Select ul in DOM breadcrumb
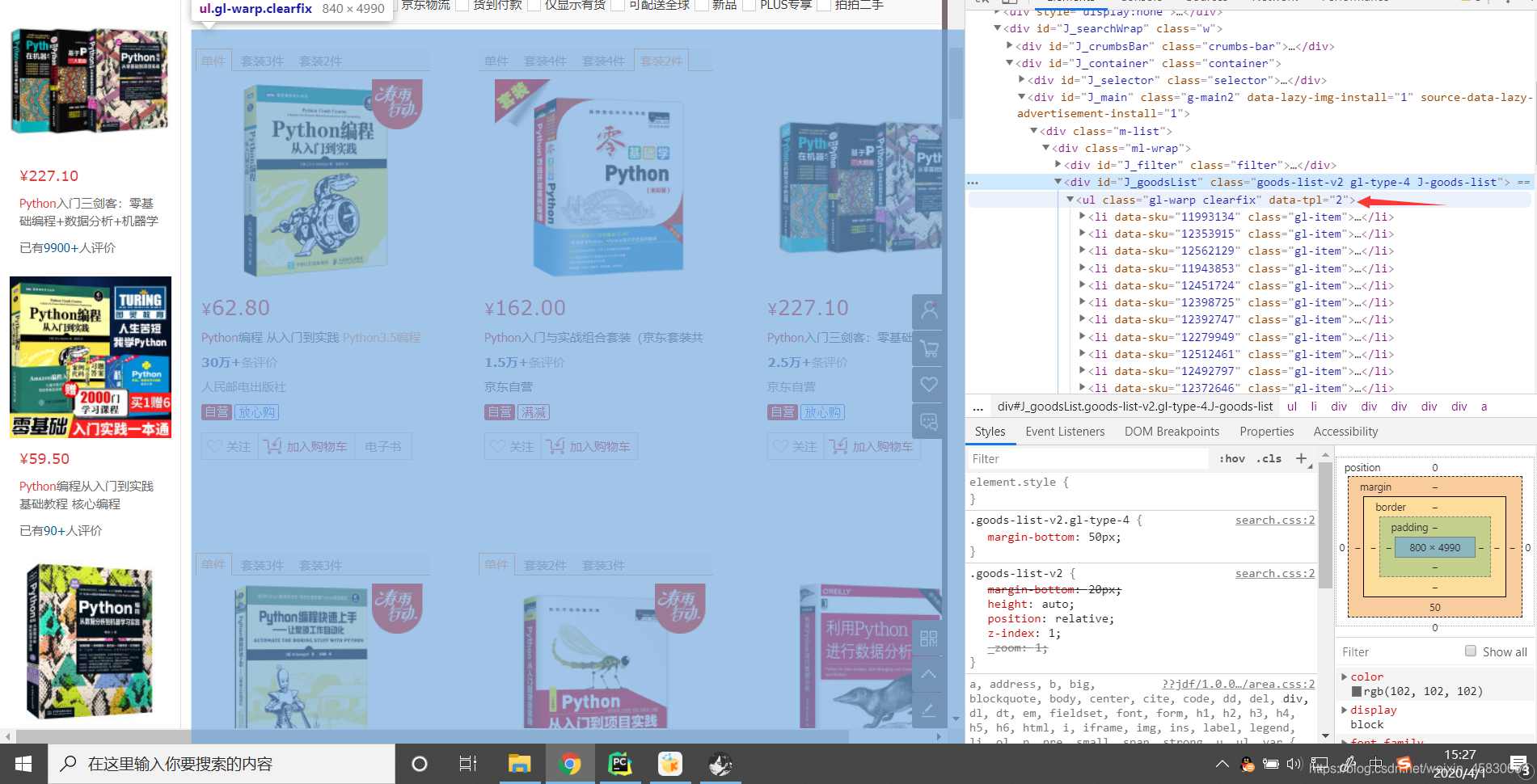1537x784 pixels. point(1292,407)
